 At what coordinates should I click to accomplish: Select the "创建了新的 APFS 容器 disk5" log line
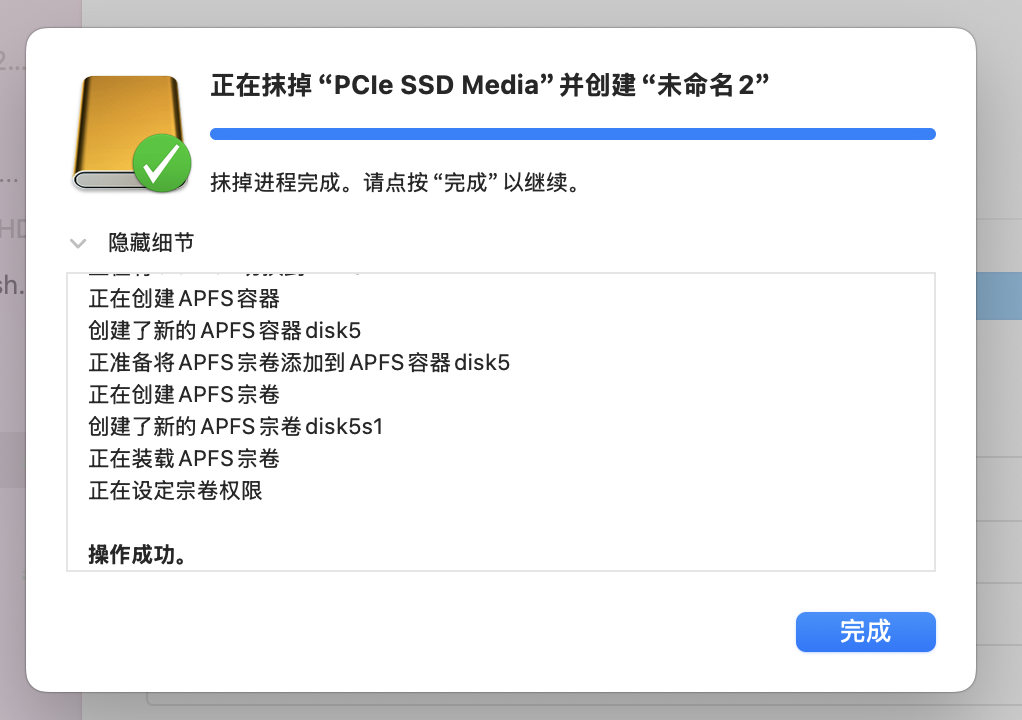click(x=225, y=331)
